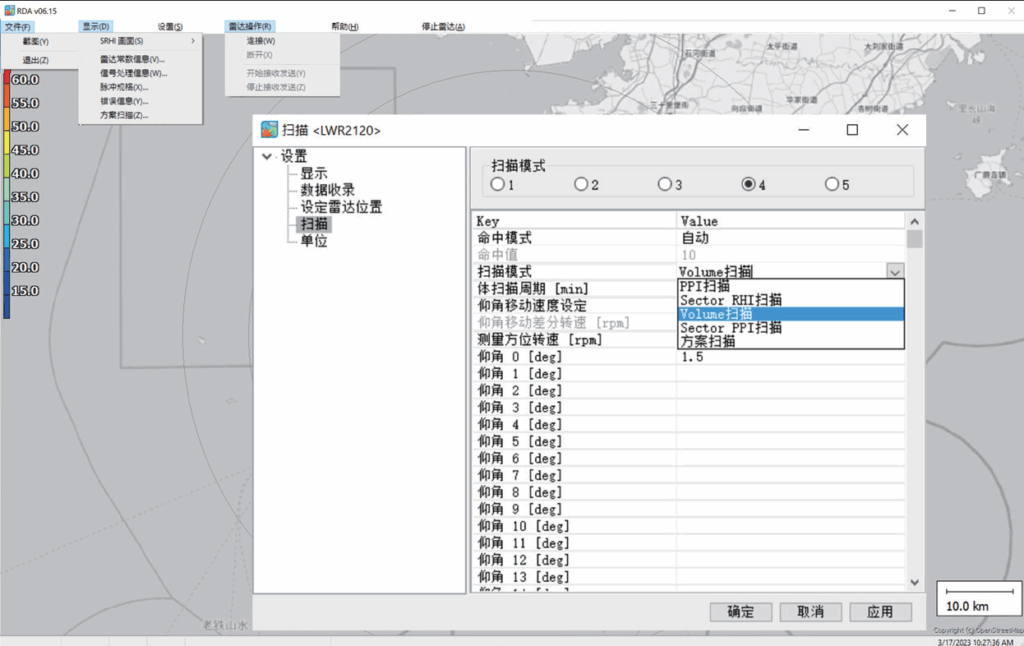This screenshot has width=1024, height=646.
Task: Open 错误信息(Y) menu entry
Action: [x=124, y=101]
